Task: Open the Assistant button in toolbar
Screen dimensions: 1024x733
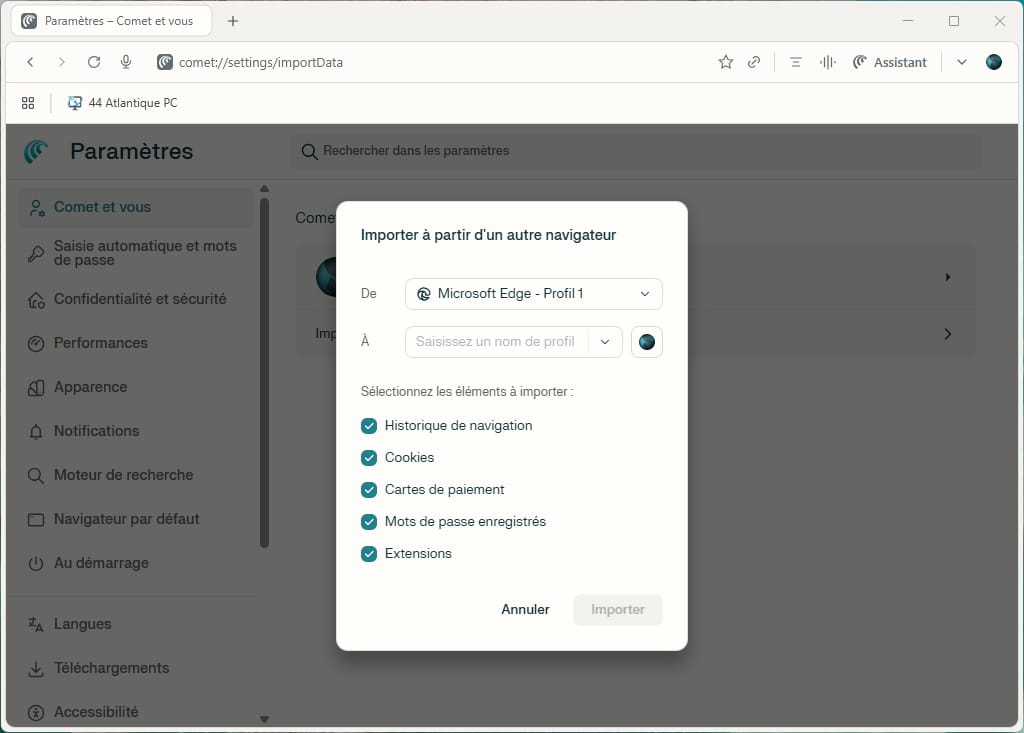Action: pyautogui.click(x=889, y=62)
